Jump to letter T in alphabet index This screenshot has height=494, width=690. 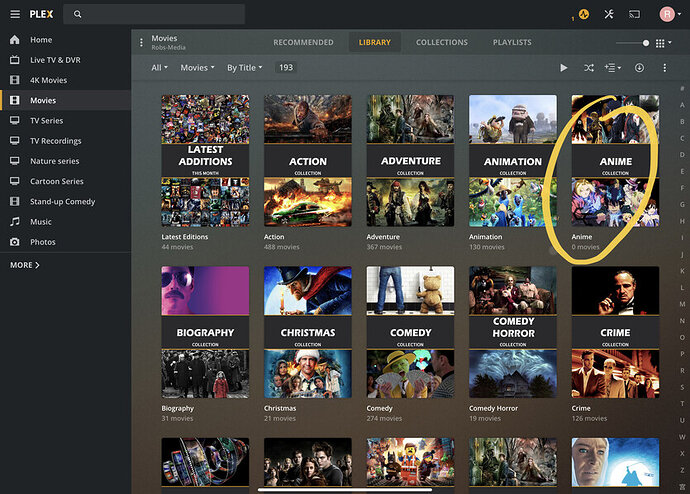coord(682,403)
